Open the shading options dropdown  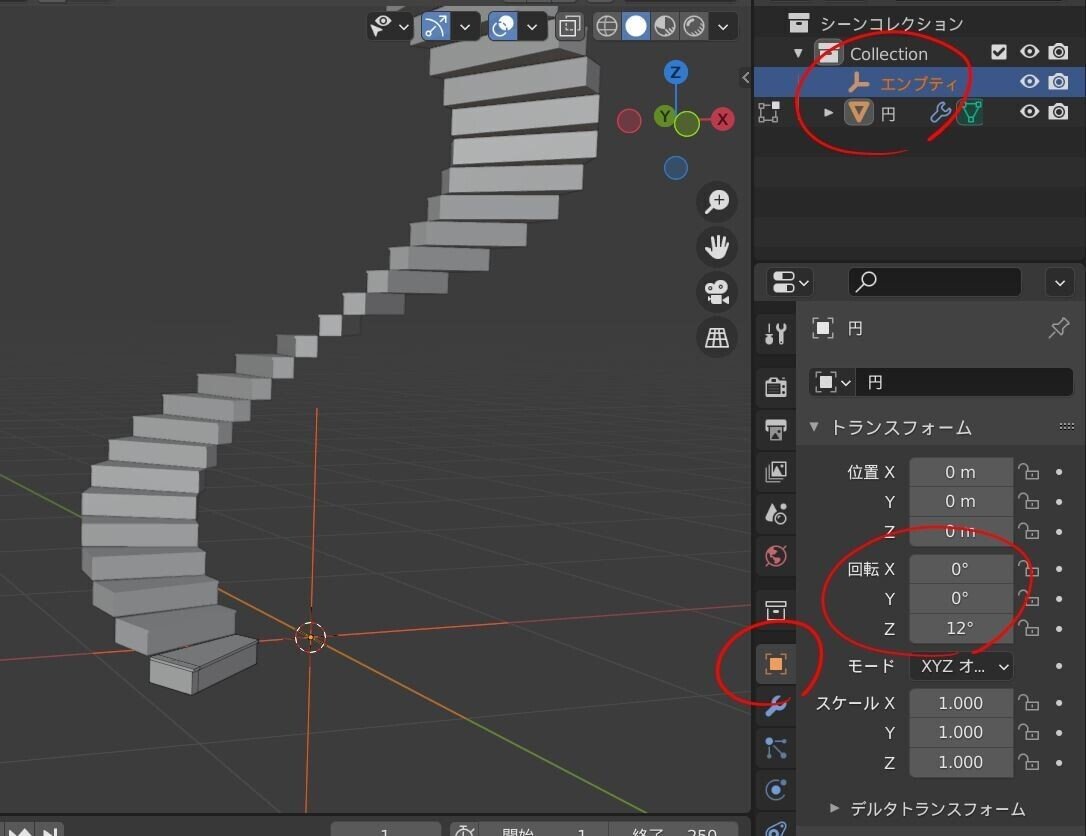pyautogui.click(x=723, y=27)
